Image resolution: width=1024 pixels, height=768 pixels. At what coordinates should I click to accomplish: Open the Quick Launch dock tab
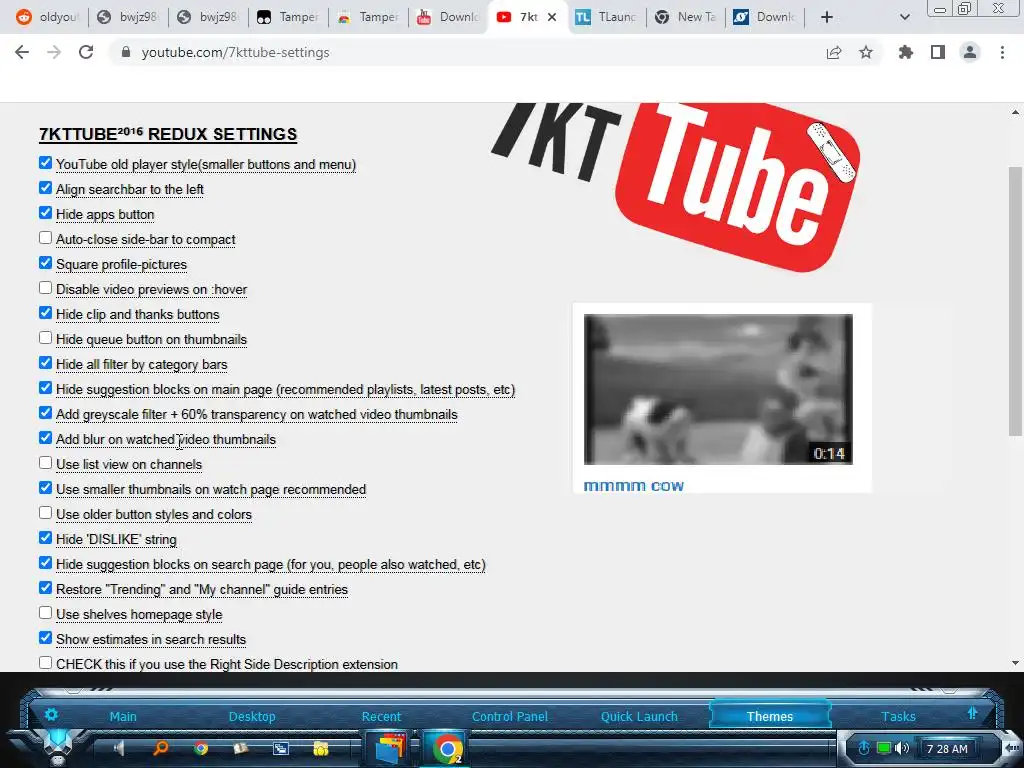point(639,716)
